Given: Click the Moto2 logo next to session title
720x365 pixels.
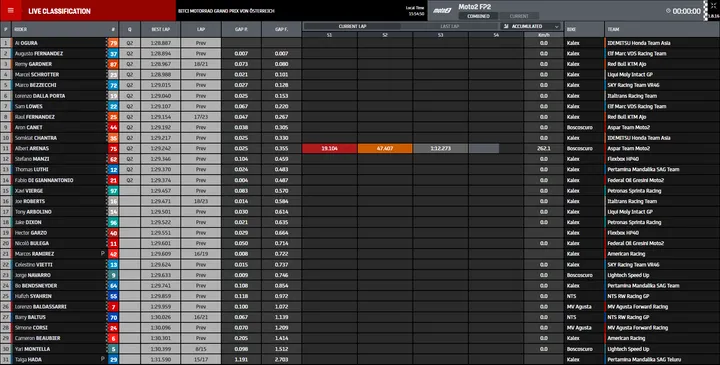Looking at the screenshot, I should click(x=442, y=10).
